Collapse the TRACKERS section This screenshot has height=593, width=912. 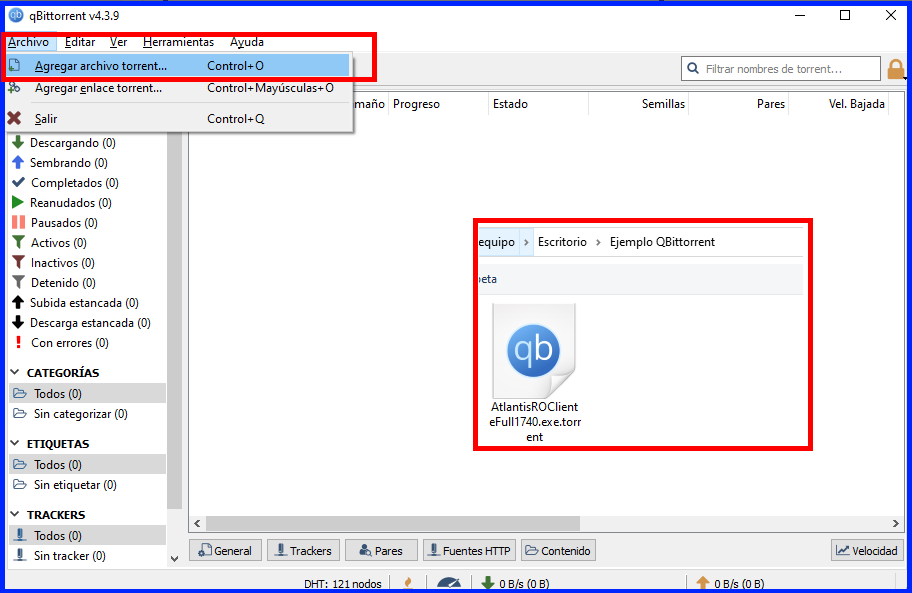coord(16,515)
